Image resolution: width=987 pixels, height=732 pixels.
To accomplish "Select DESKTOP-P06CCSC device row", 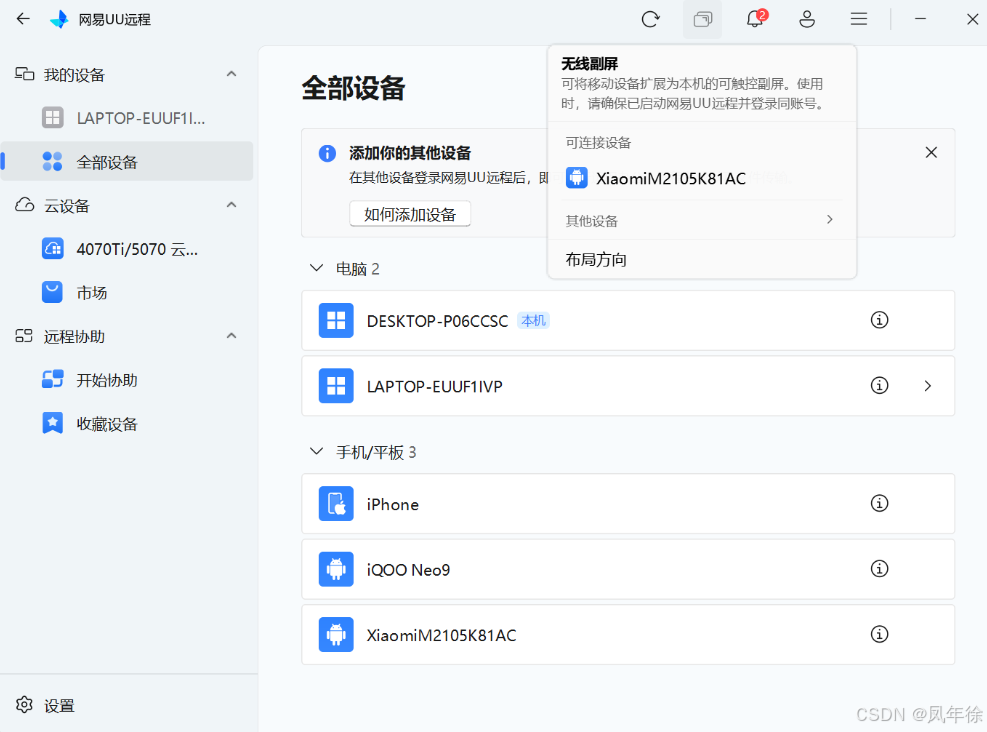I will [628, 320].
